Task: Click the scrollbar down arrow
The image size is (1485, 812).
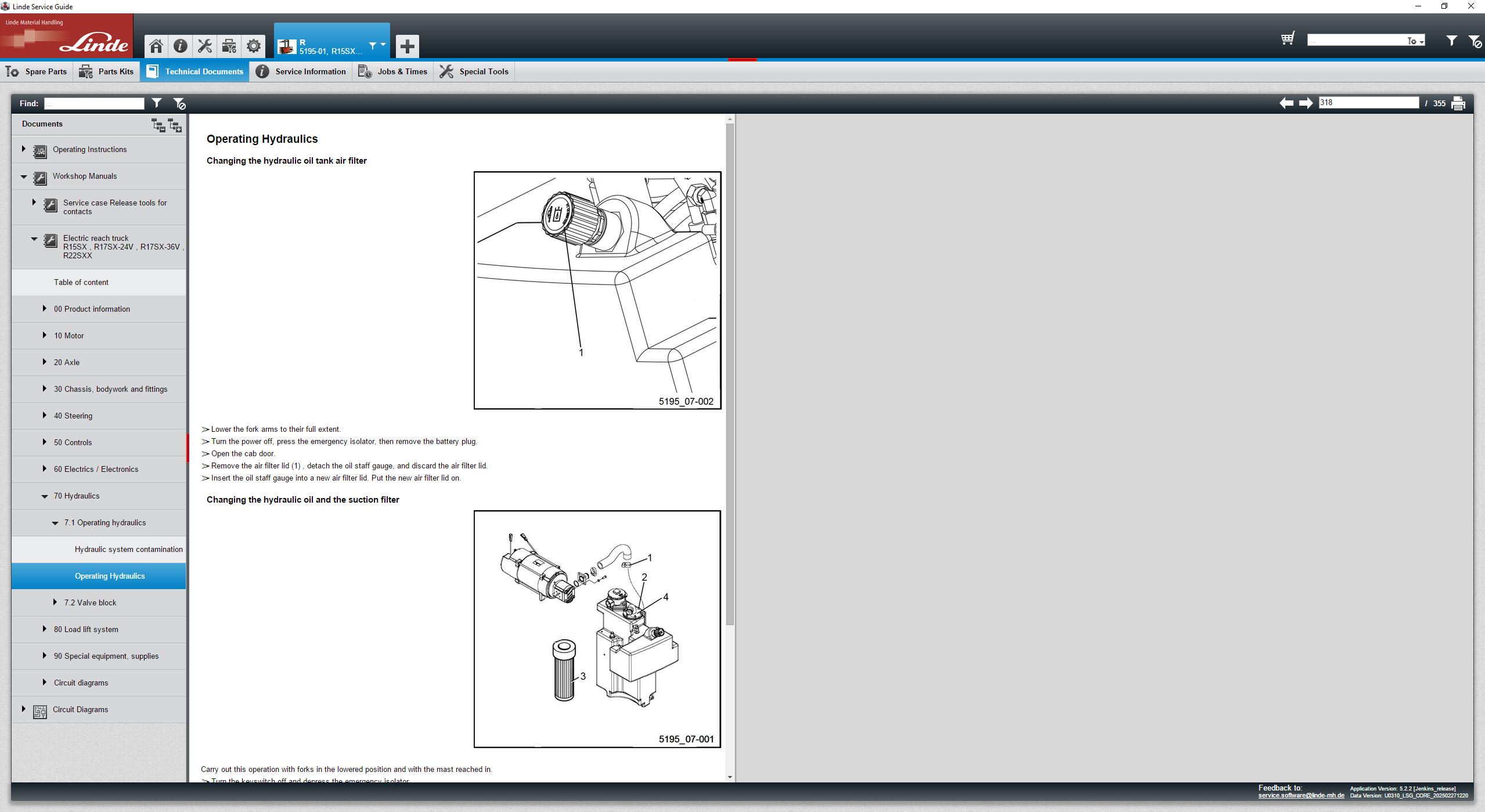Action: coord(730,777)
